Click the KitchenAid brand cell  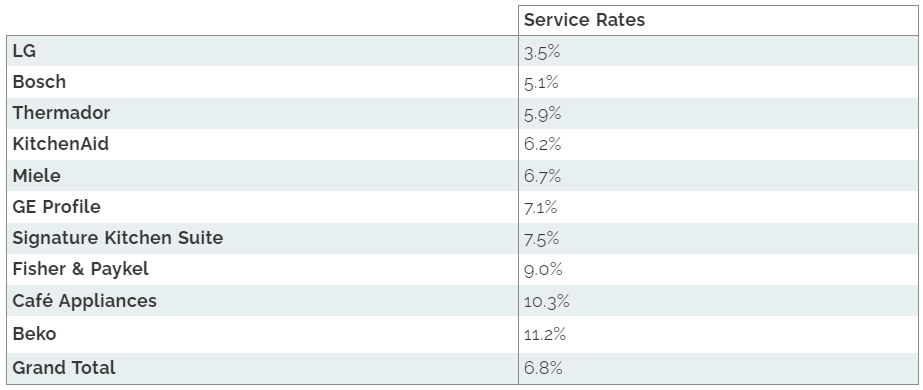(x=263, y=144)
